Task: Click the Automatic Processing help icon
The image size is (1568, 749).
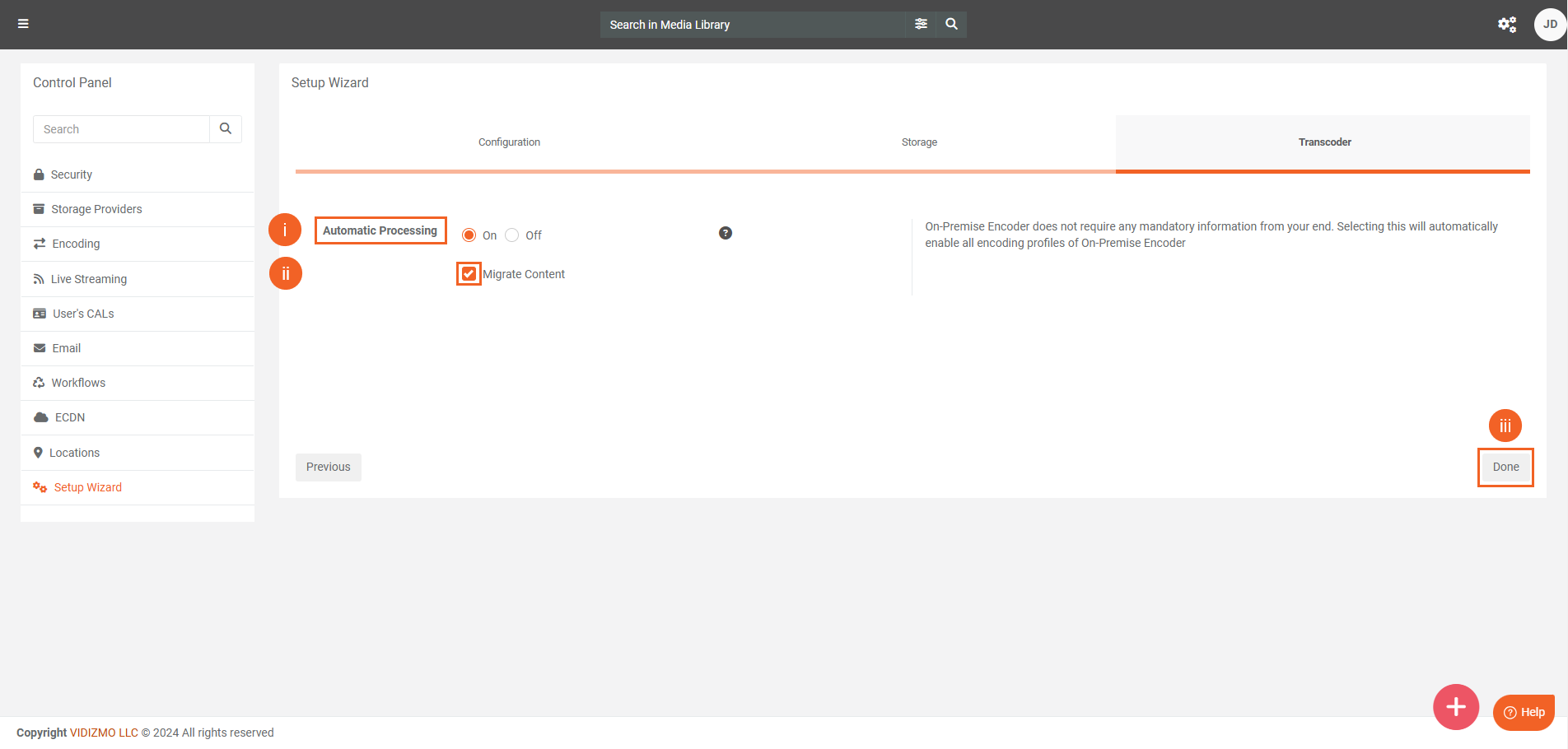Action: coord(725,233)
